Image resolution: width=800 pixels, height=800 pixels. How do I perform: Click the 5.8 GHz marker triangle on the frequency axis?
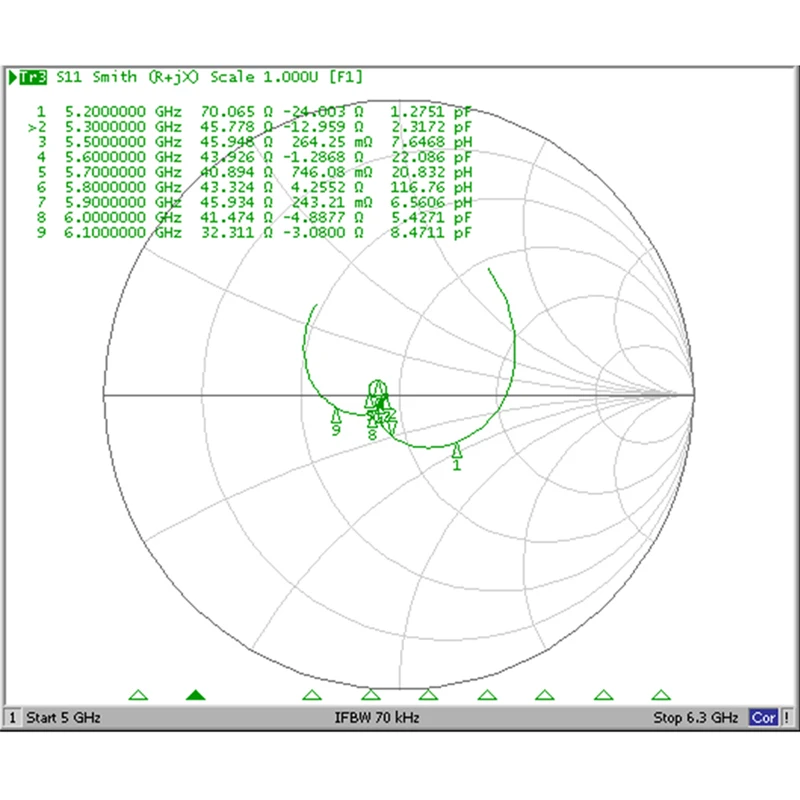click(487, 695)
